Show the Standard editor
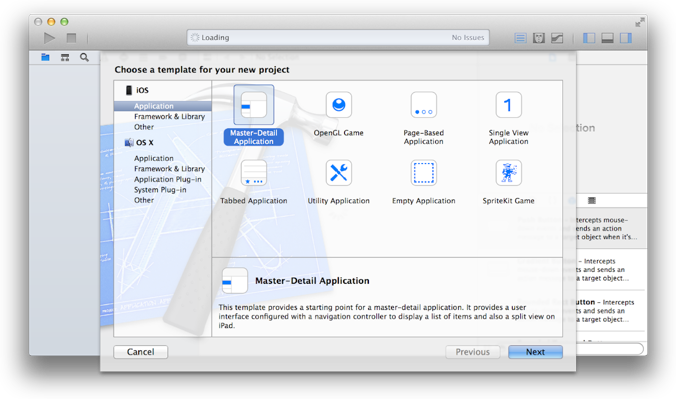676x399 pixels. [x=520, y=38]
